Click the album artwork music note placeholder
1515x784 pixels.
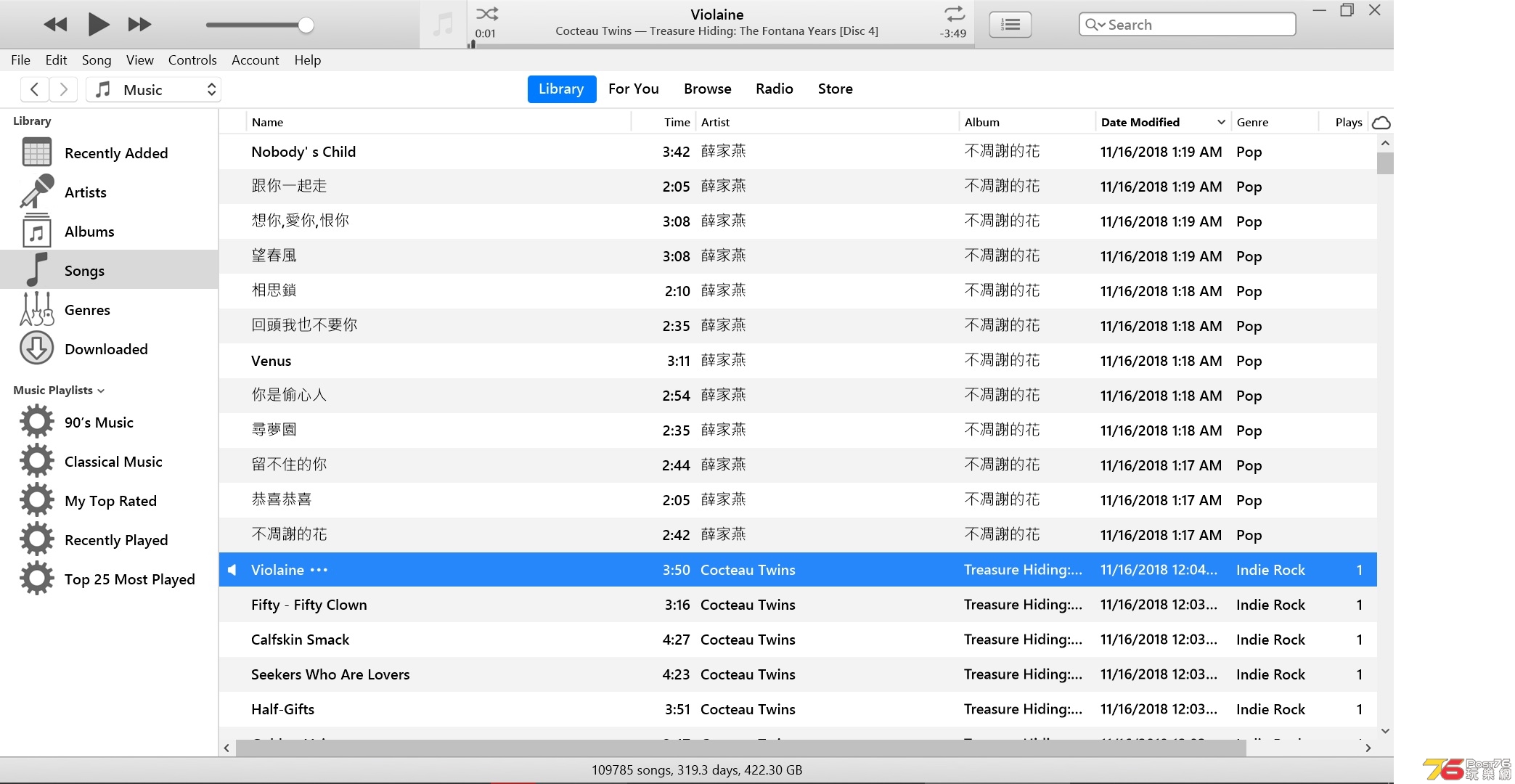coord(443,25)
